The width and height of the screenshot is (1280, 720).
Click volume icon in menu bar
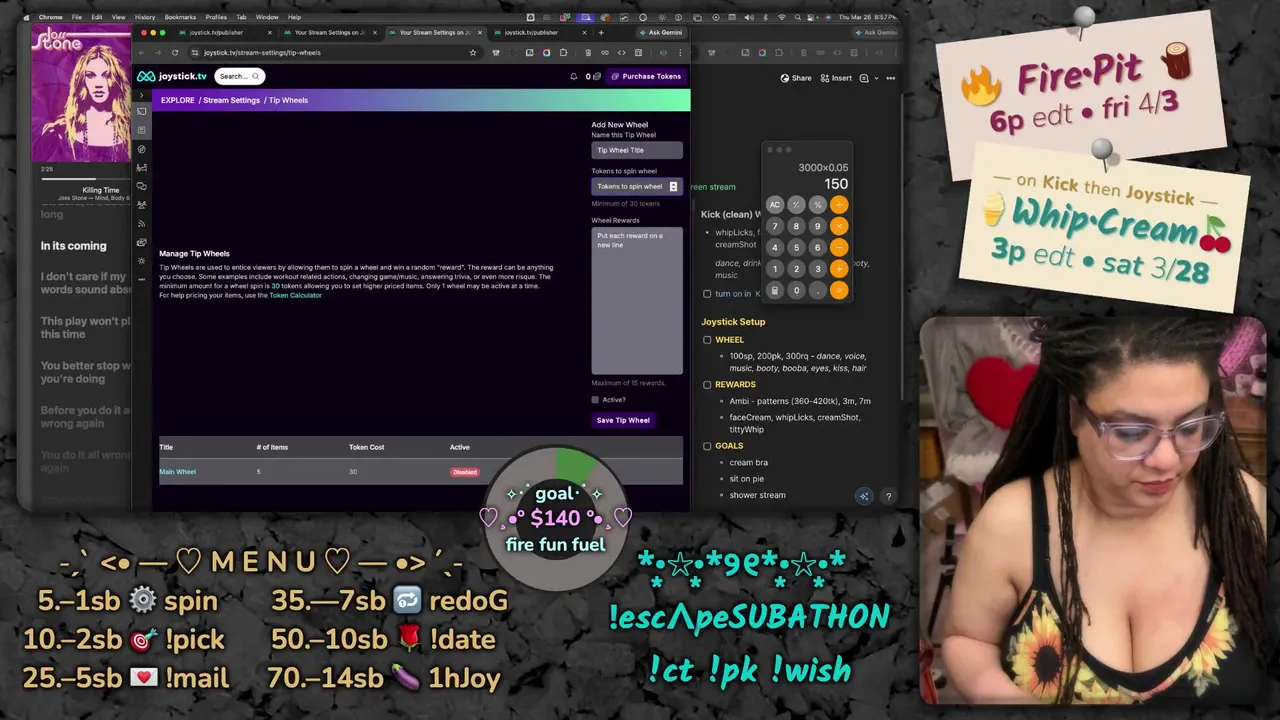pos(749,17)
